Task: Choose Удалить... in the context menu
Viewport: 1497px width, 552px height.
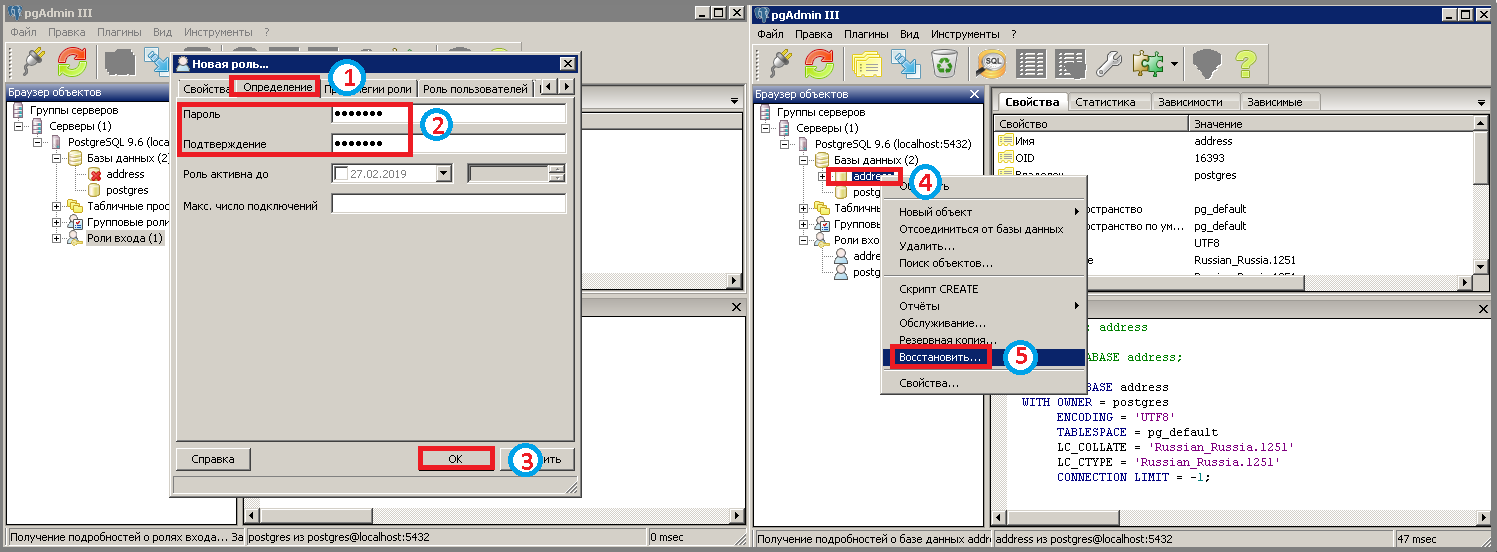Action: click(985, 246)
